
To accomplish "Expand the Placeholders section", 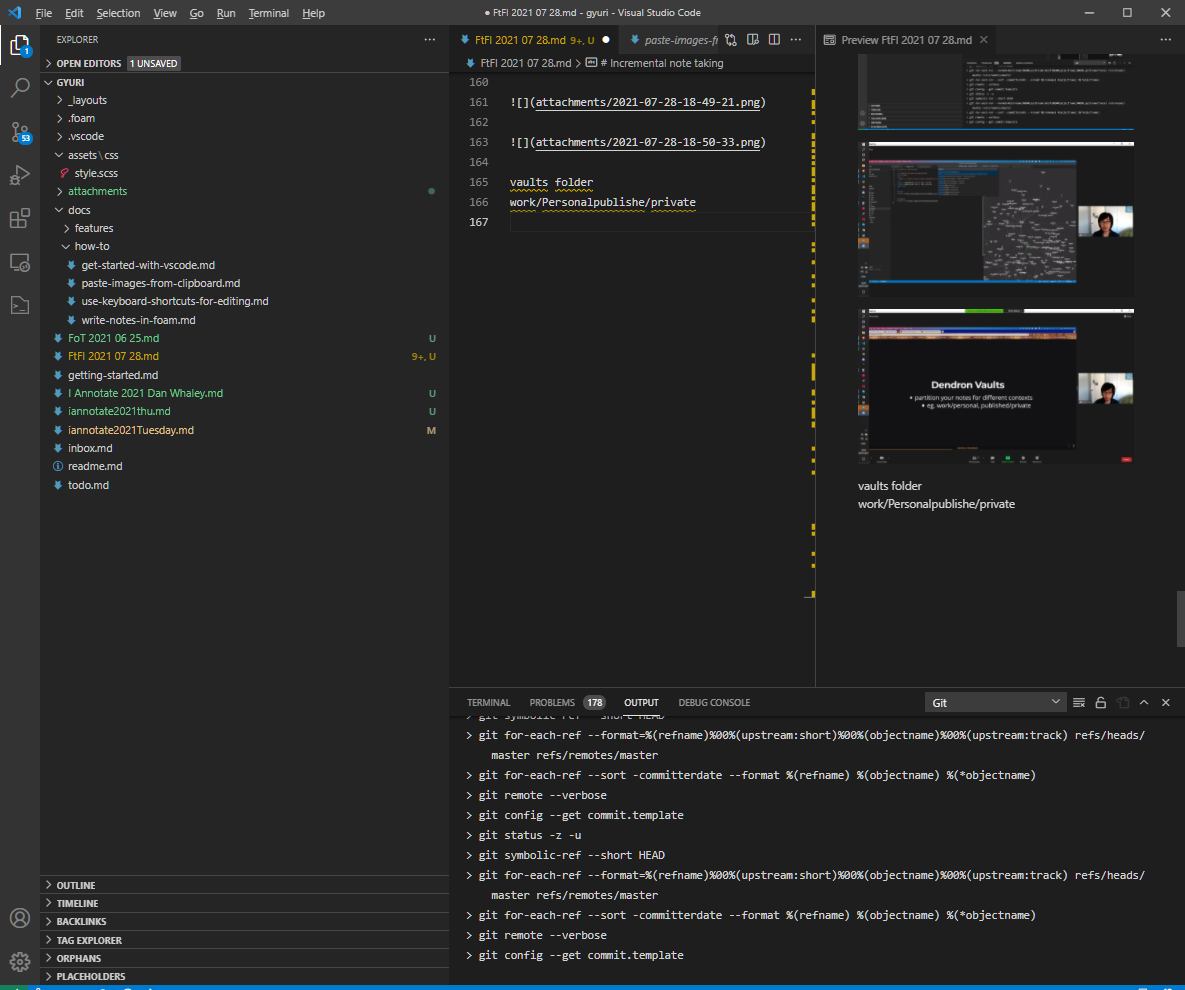I will 244,976.
